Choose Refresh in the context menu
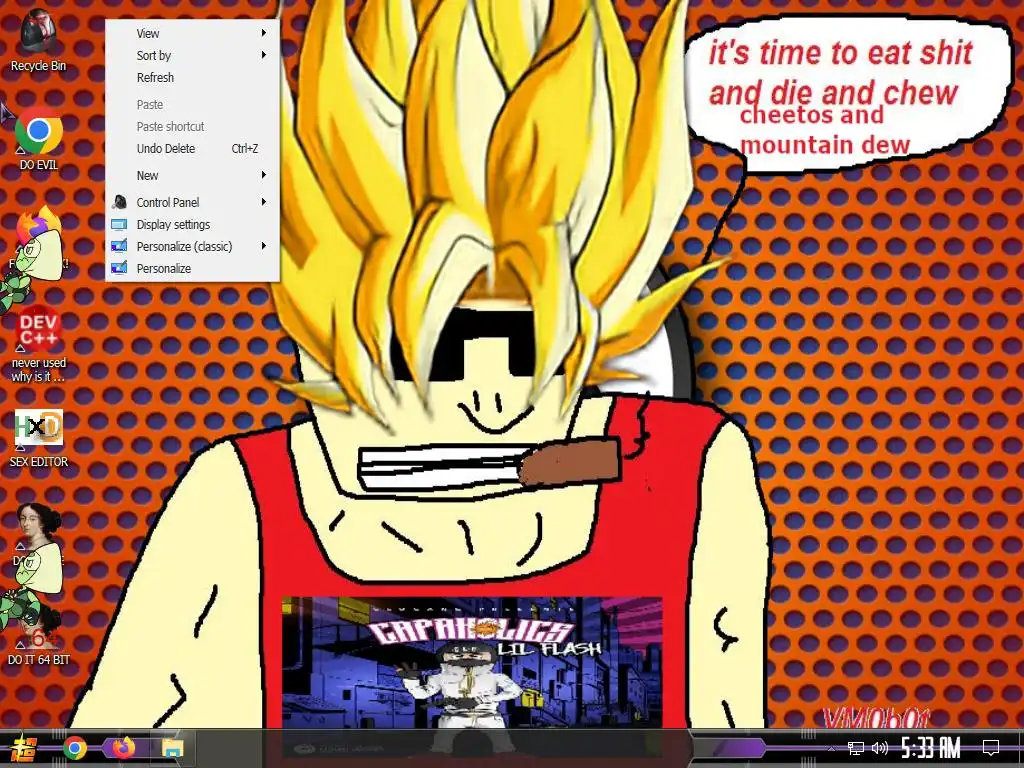Viewport: 1024px width, 768px height. (x=193, y=78)
